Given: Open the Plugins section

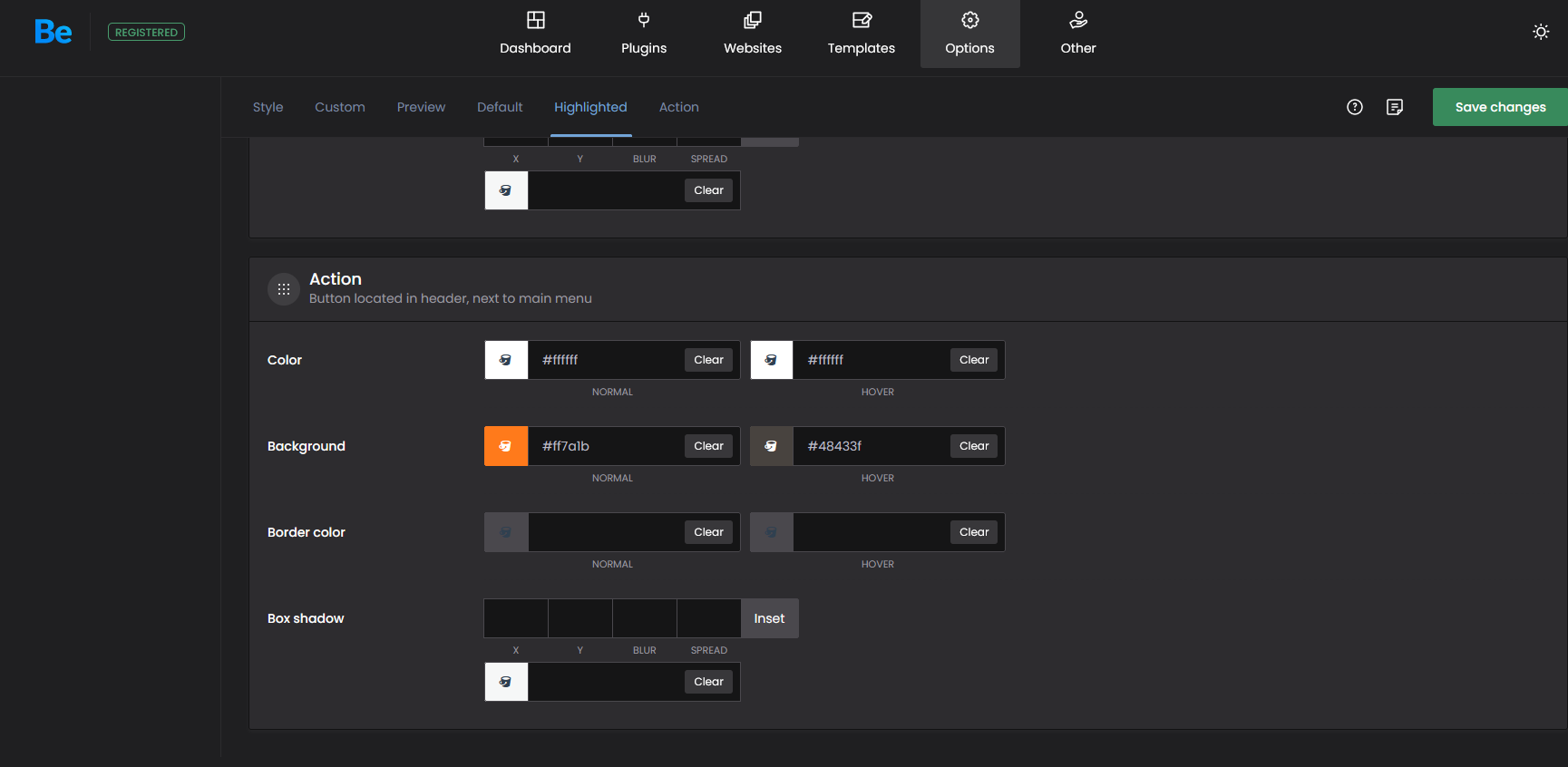Looking at the screenshot, I should (644, 34).
